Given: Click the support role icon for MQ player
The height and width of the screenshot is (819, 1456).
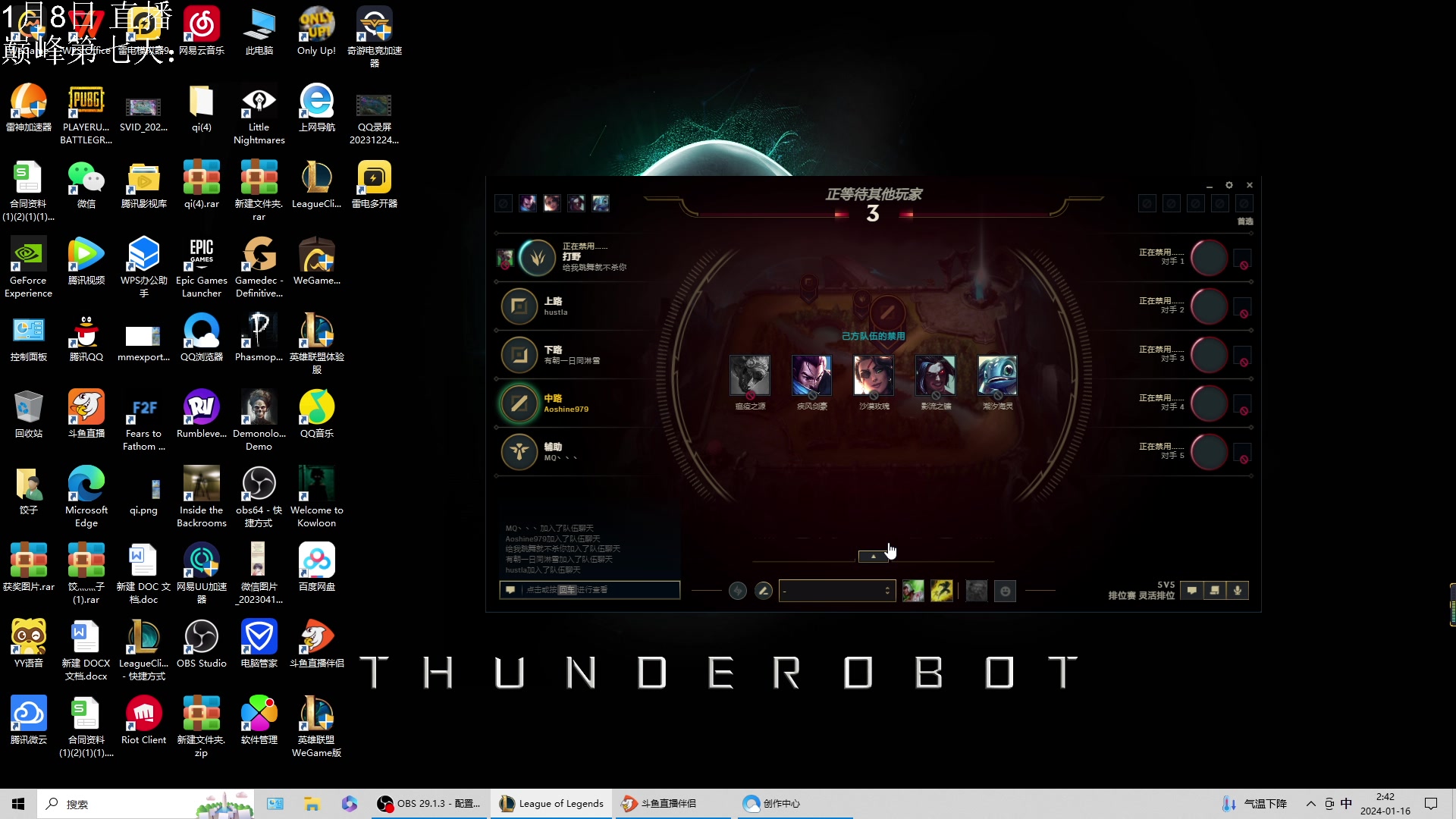Looking at the screenshot, I should (519, 452).
